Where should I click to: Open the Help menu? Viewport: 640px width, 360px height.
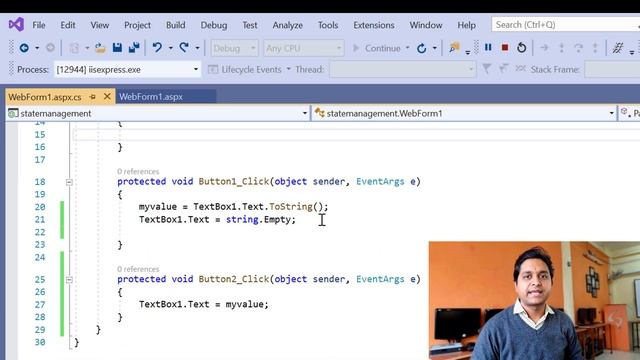466,25
